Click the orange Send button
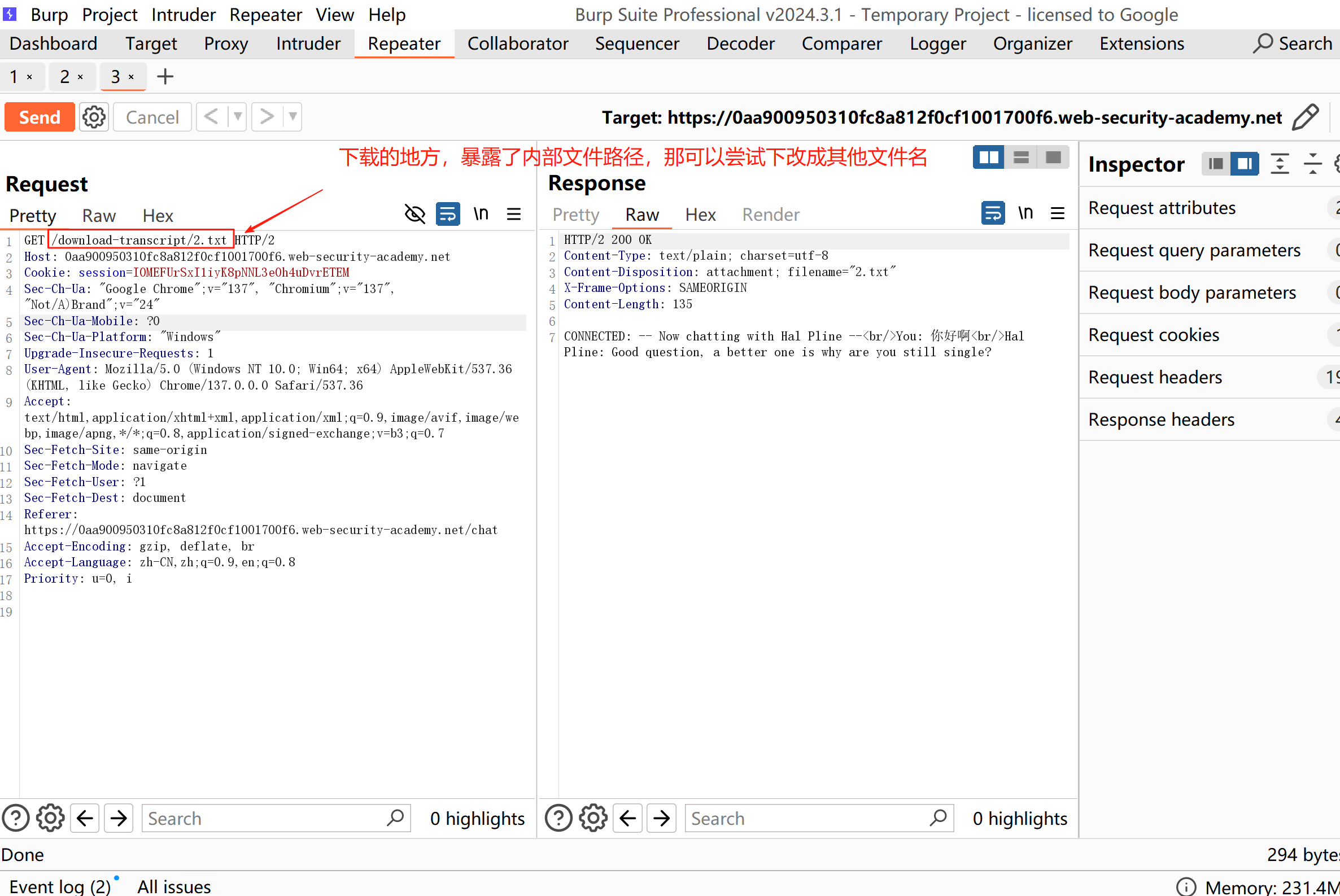The image size is (1340, 896). point(40,117)
